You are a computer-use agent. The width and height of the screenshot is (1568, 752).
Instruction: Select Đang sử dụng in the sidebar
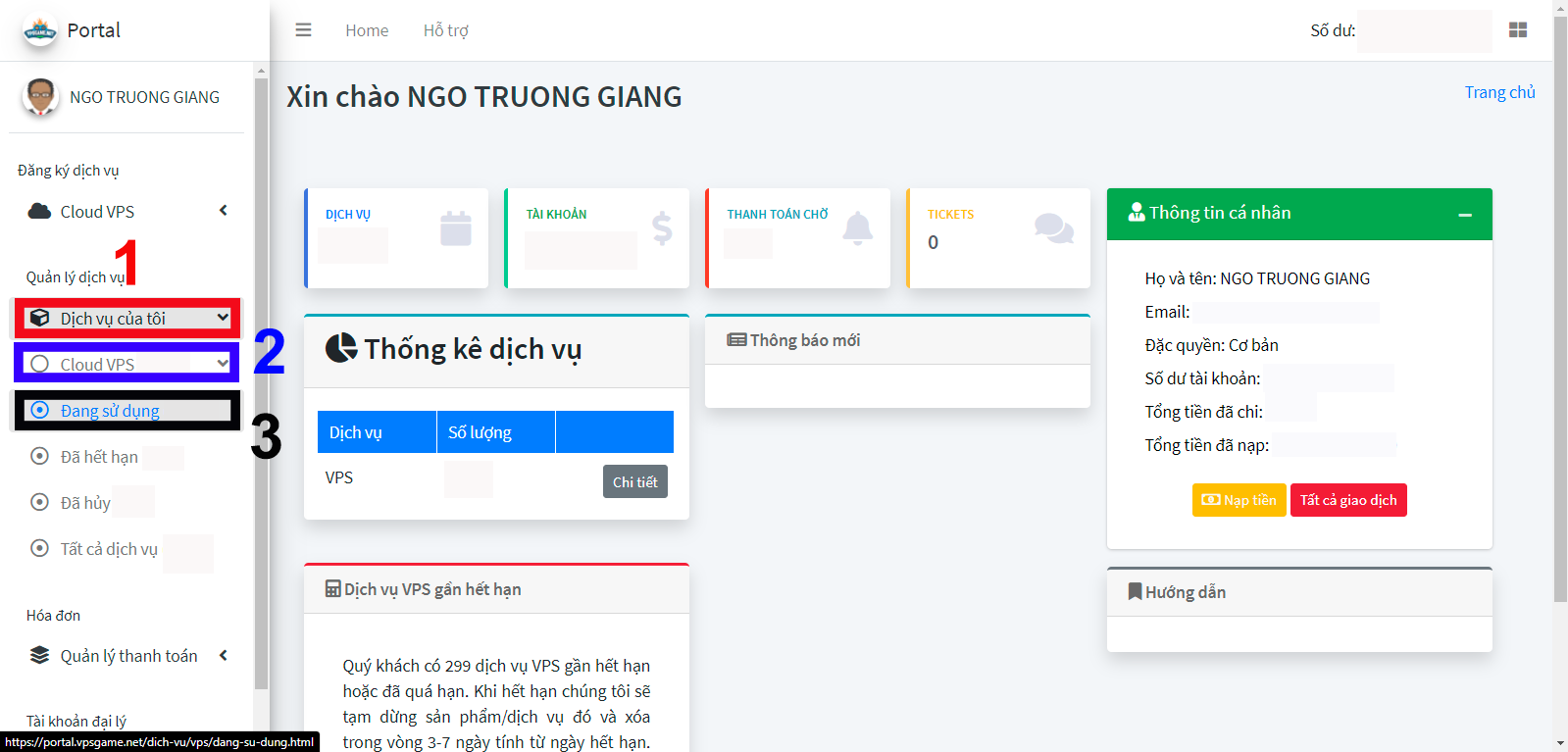pyautogui.click(x=110, y=411)
